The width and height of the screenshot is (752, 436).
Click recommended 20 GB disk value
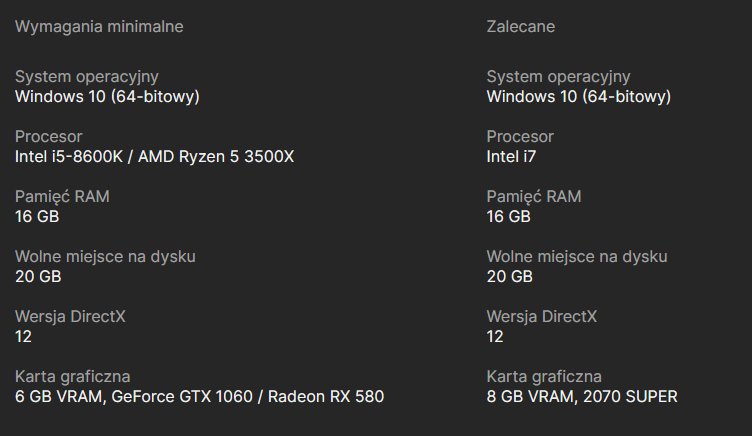(510, 277)
